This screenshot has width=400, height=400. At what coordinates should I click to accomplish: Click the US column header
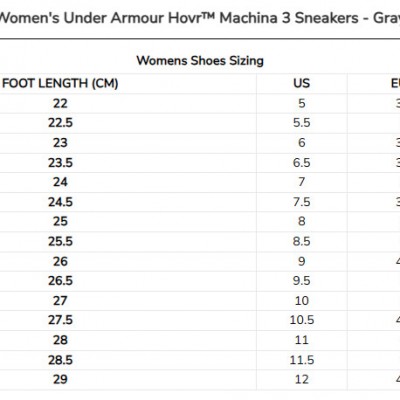tap(302, 83)
